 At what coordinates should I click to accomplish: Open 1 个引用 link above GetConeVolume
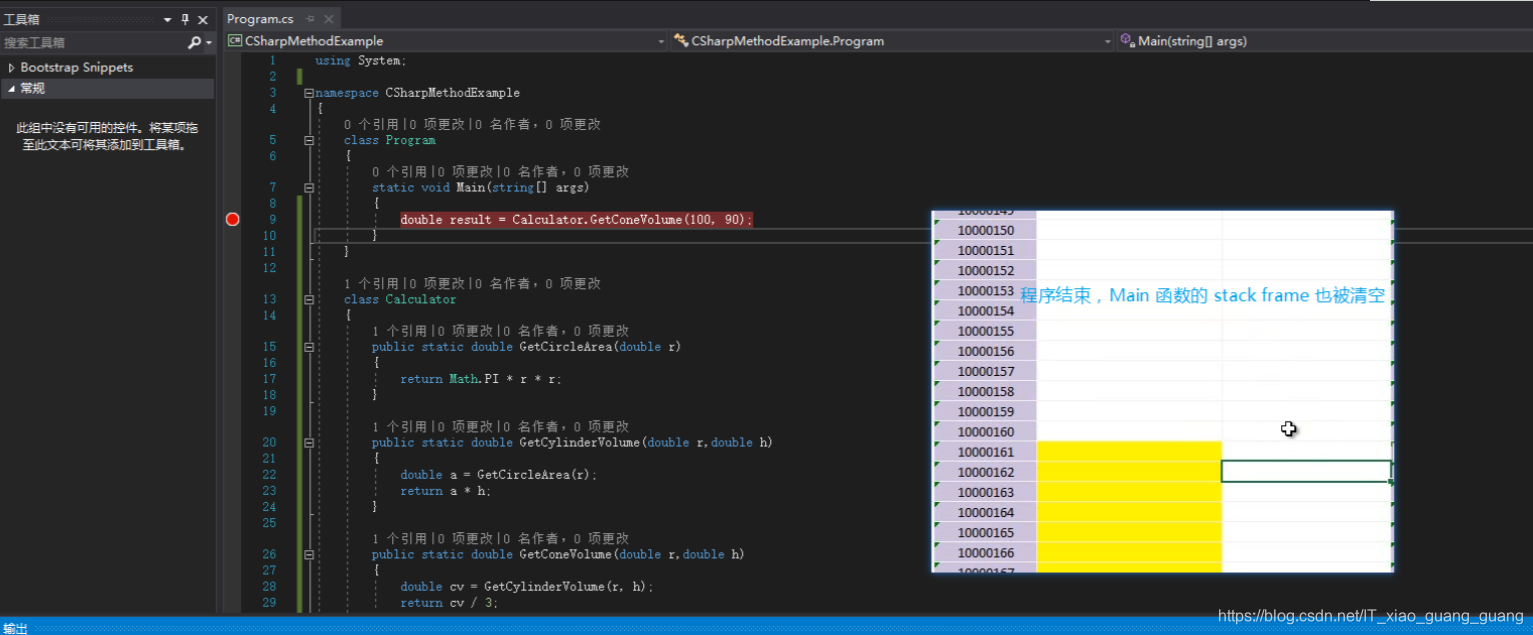[399, 539]
